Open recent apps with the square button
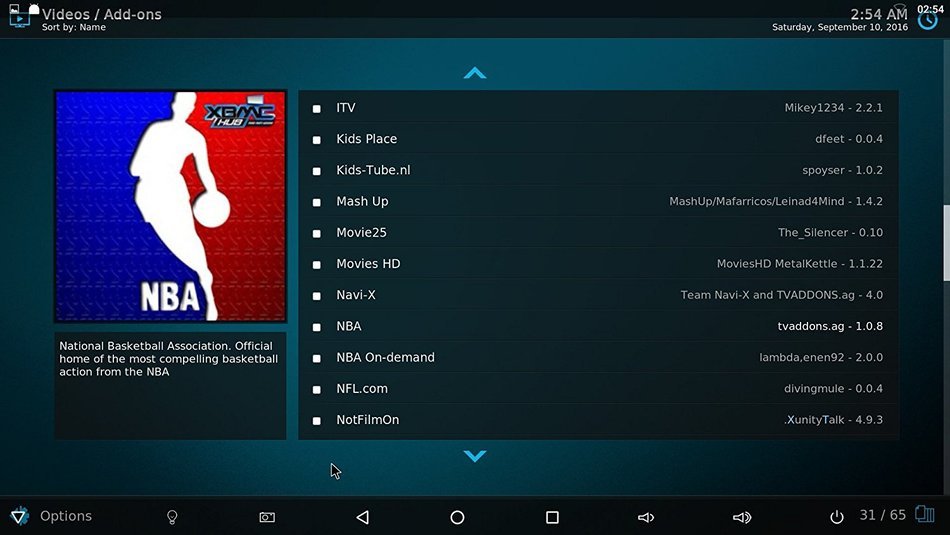The width and height of the screenshot is (950, 535). 552,517
